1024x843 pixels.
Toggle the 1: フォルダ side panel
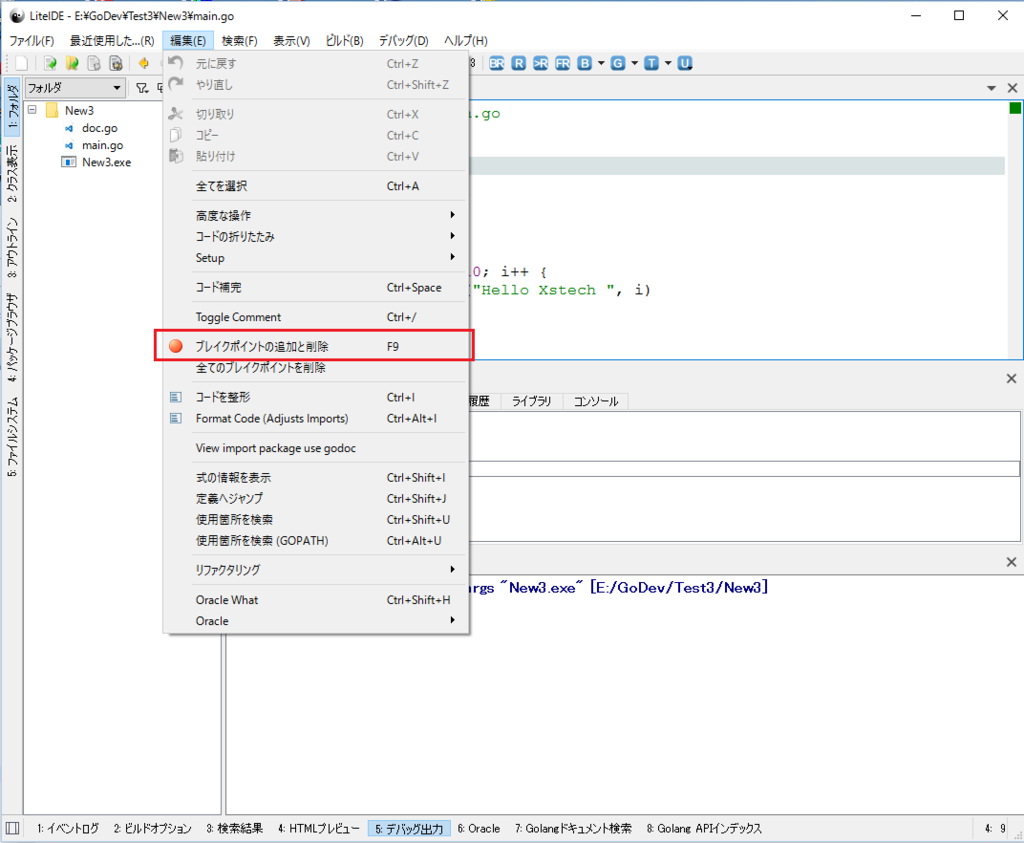tap(12, 106)
